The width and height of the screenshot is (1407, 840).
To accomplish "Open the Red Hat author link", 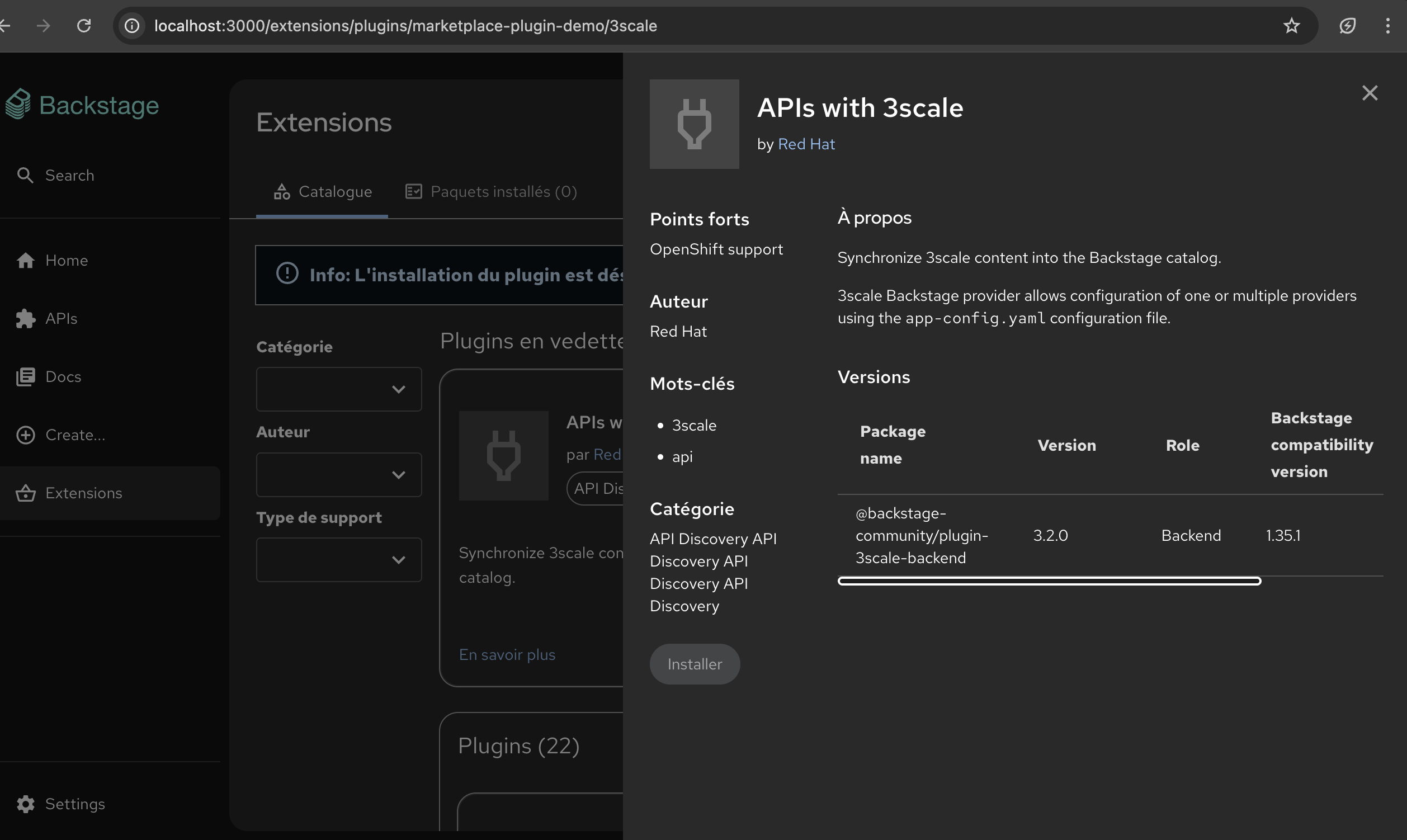I will 806,144.
